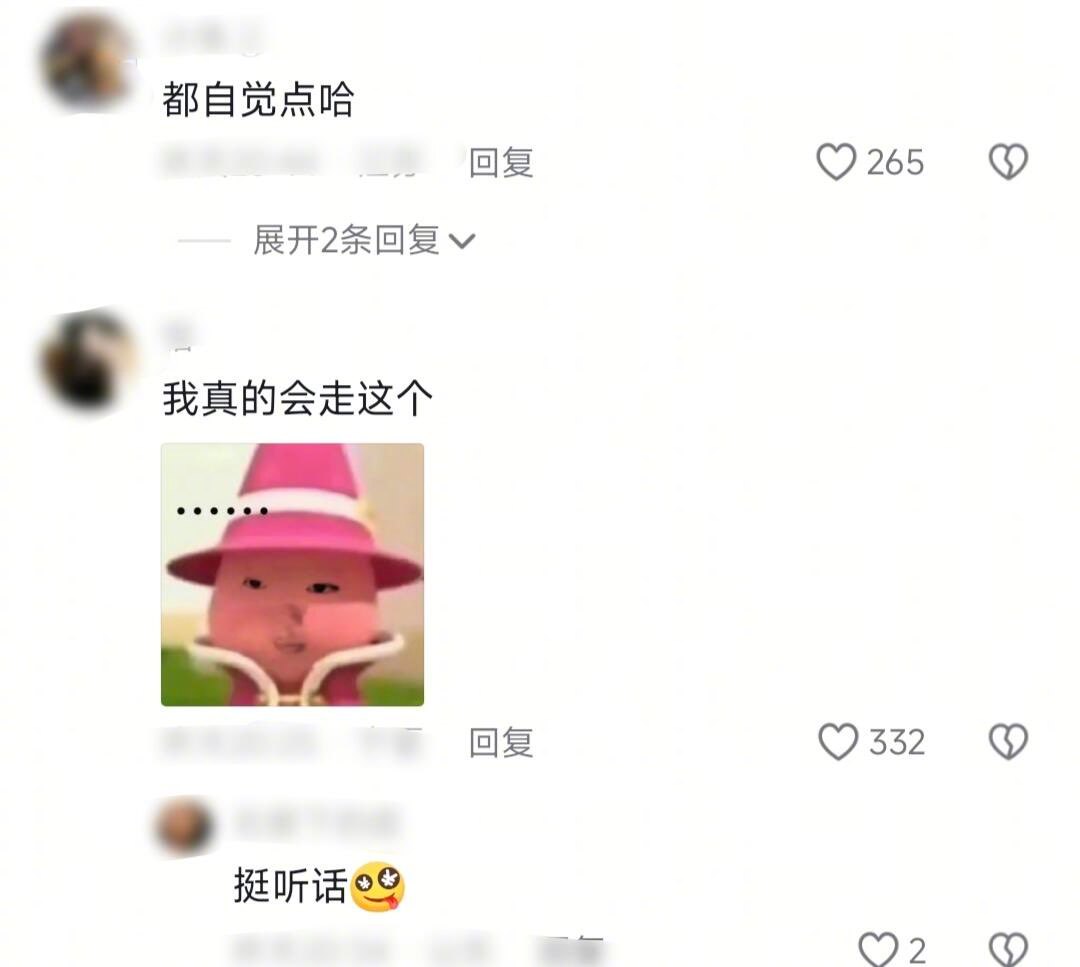Image resolution: width=1080 pixels, height=967 pixels.
Task: Open the small avatar of the reply author
Action: tap(185, 825)
